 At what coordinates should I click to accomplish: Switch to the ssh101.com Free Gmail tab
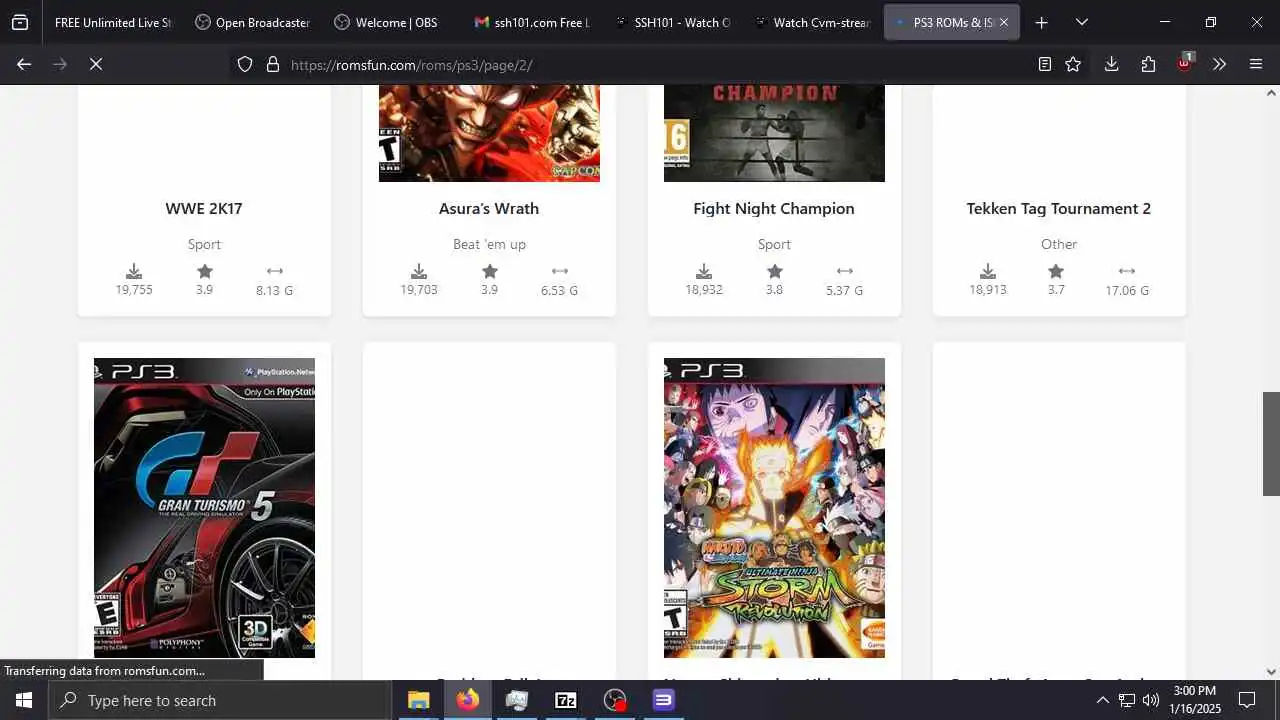tap(532, 22)
